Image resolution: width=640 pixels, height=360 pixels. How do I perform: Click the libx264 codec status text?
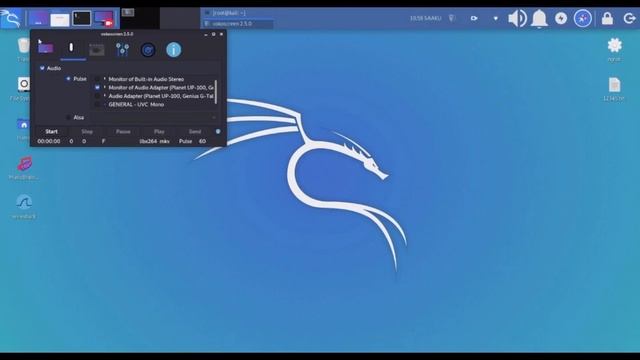(x=148, y=141)
